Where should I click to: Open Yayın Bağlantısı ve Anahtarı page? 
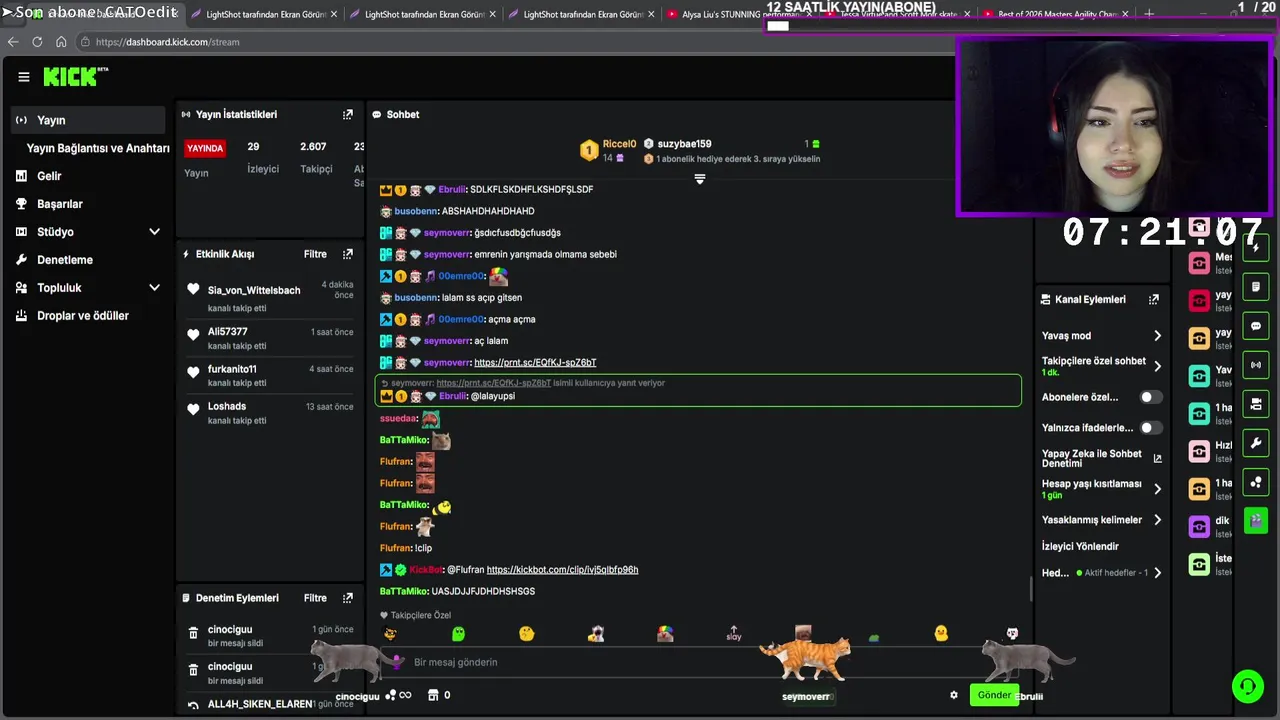click(x=98, y=148)
